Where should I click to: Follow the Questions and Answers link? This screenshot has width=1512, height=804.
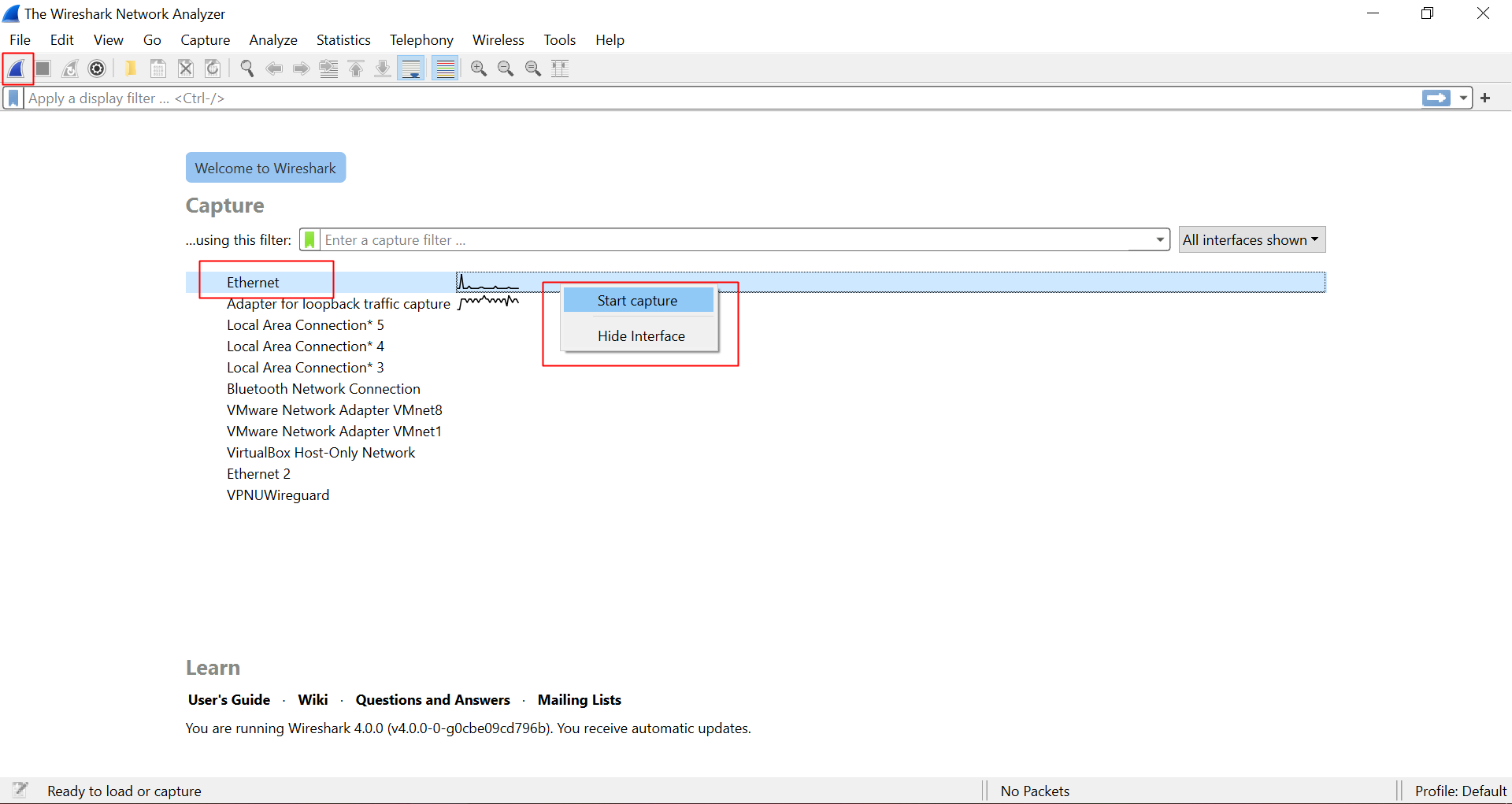pyautogui.click(x=432, y=700)
